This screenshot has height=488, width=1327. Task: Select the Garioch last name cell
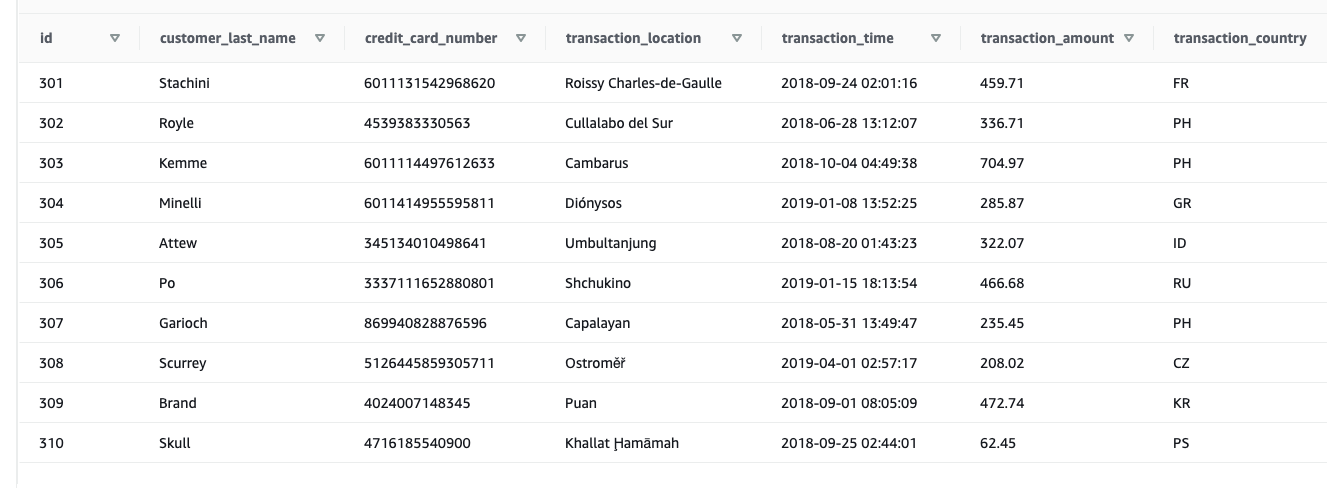click(x=183, y=324)
